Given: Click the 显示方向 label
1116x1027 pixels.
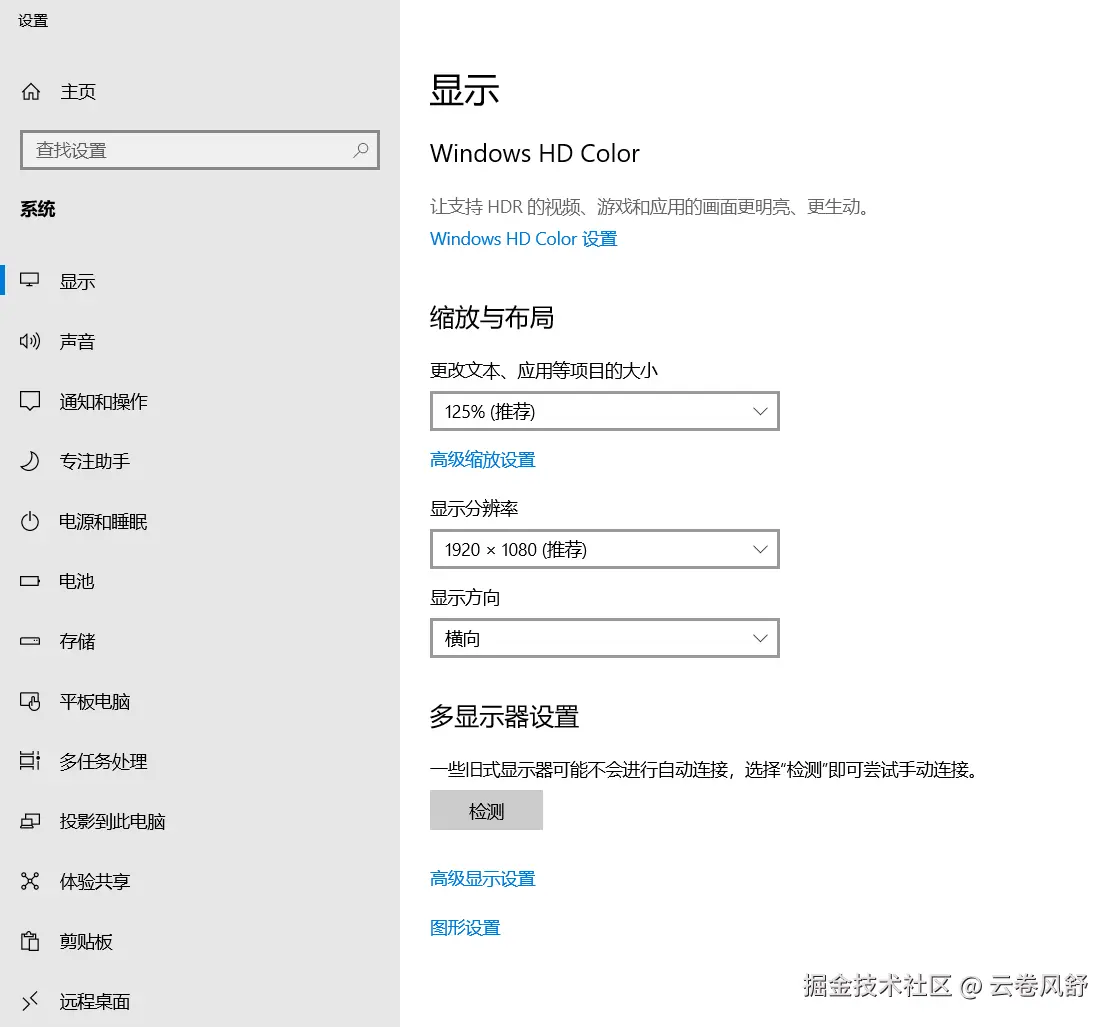Looking at the screenshot, I should (x=465, y=598).
